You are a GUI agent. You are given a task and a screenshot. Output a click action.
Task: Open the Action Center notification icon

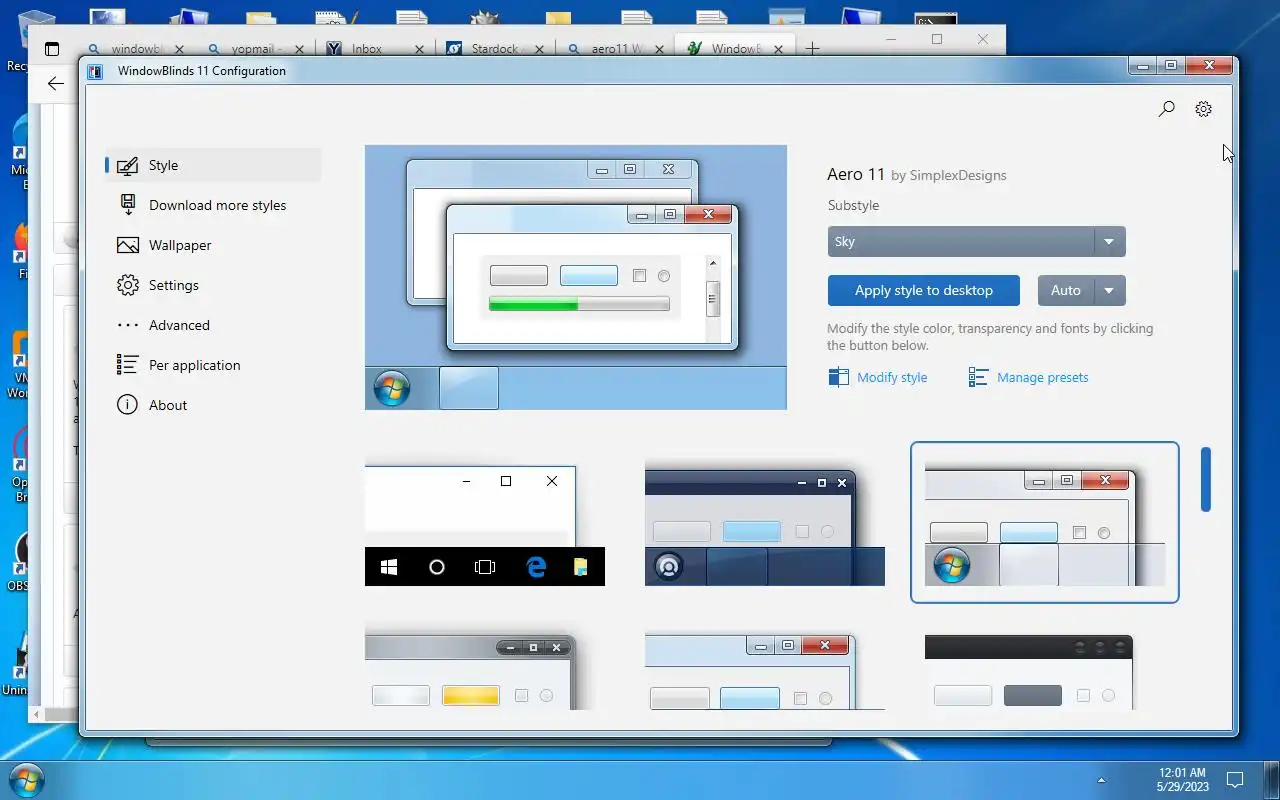(x=1235, y=780)
